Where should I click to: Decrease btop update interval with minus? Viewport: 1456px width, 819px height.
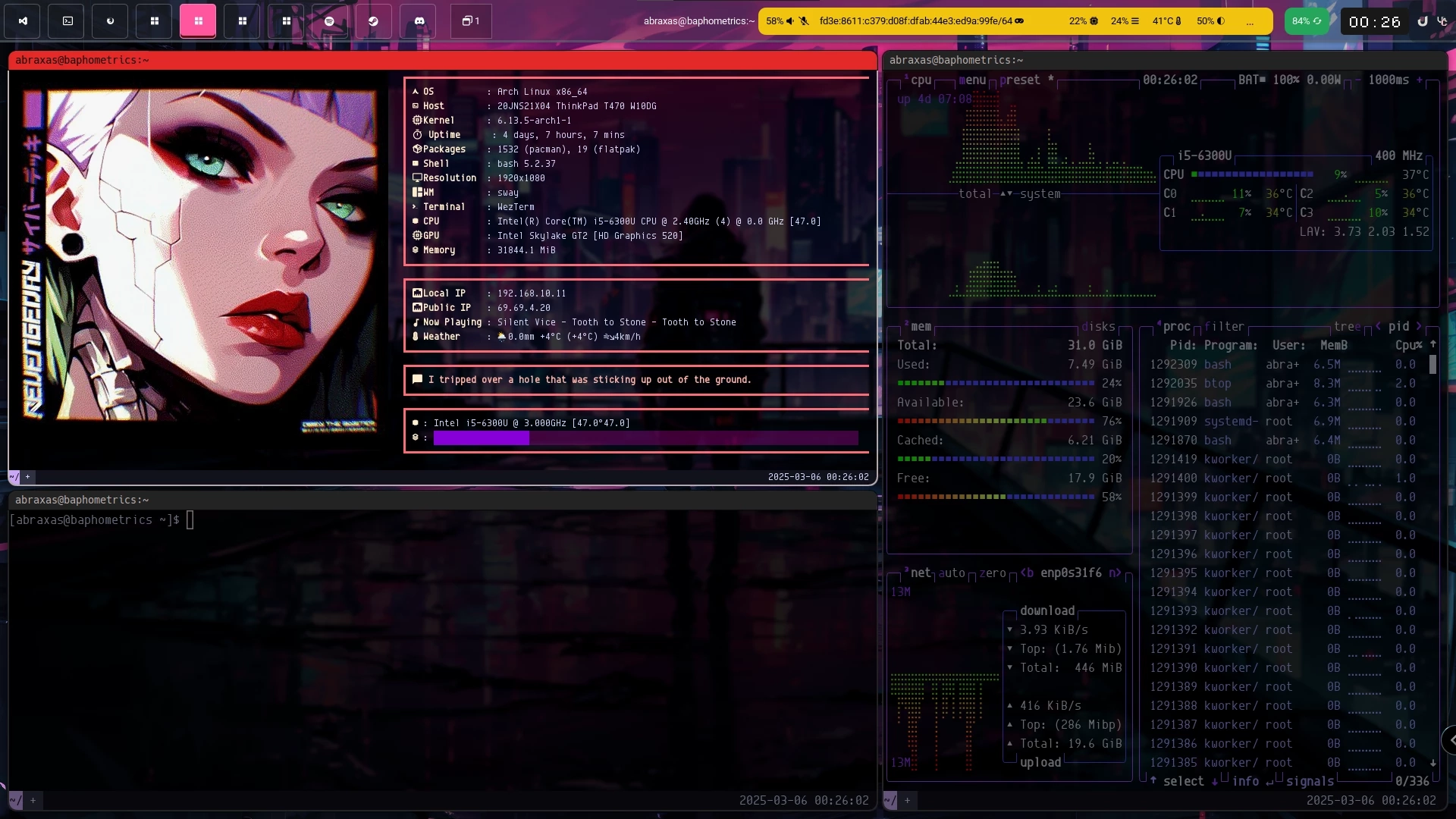click(1360, 80)
